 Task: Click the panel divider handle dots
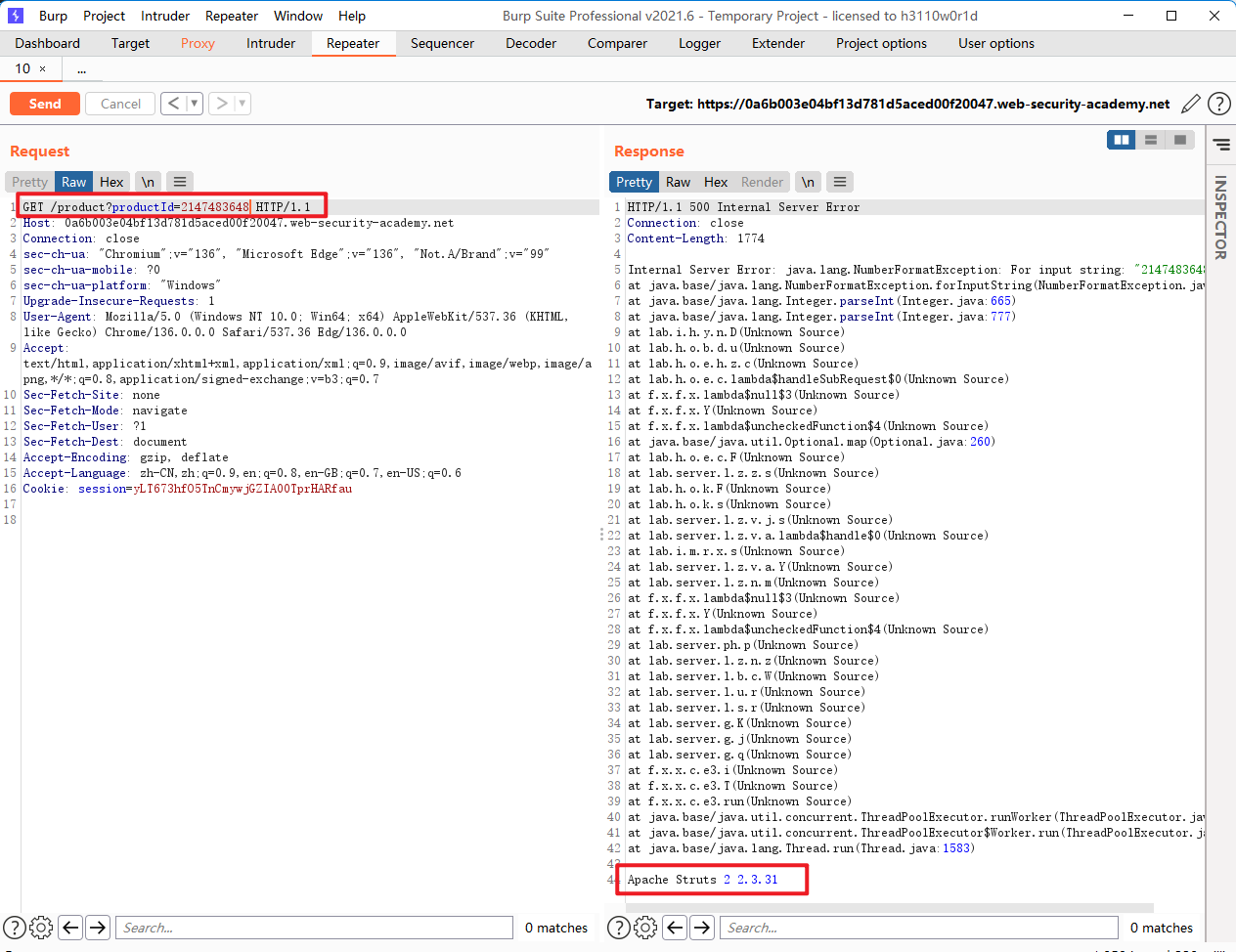pos(601,534)
